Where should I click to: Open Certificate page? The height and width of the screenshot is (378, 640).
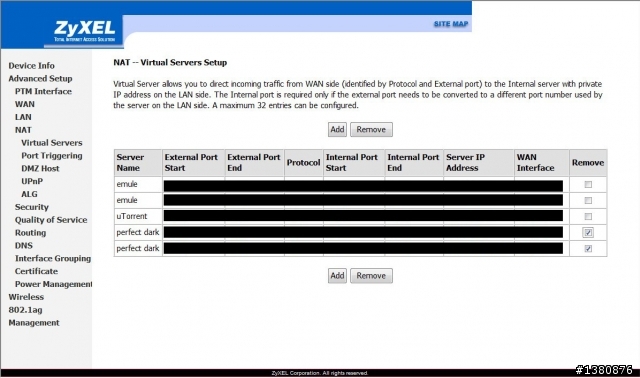tap(36, 271)
